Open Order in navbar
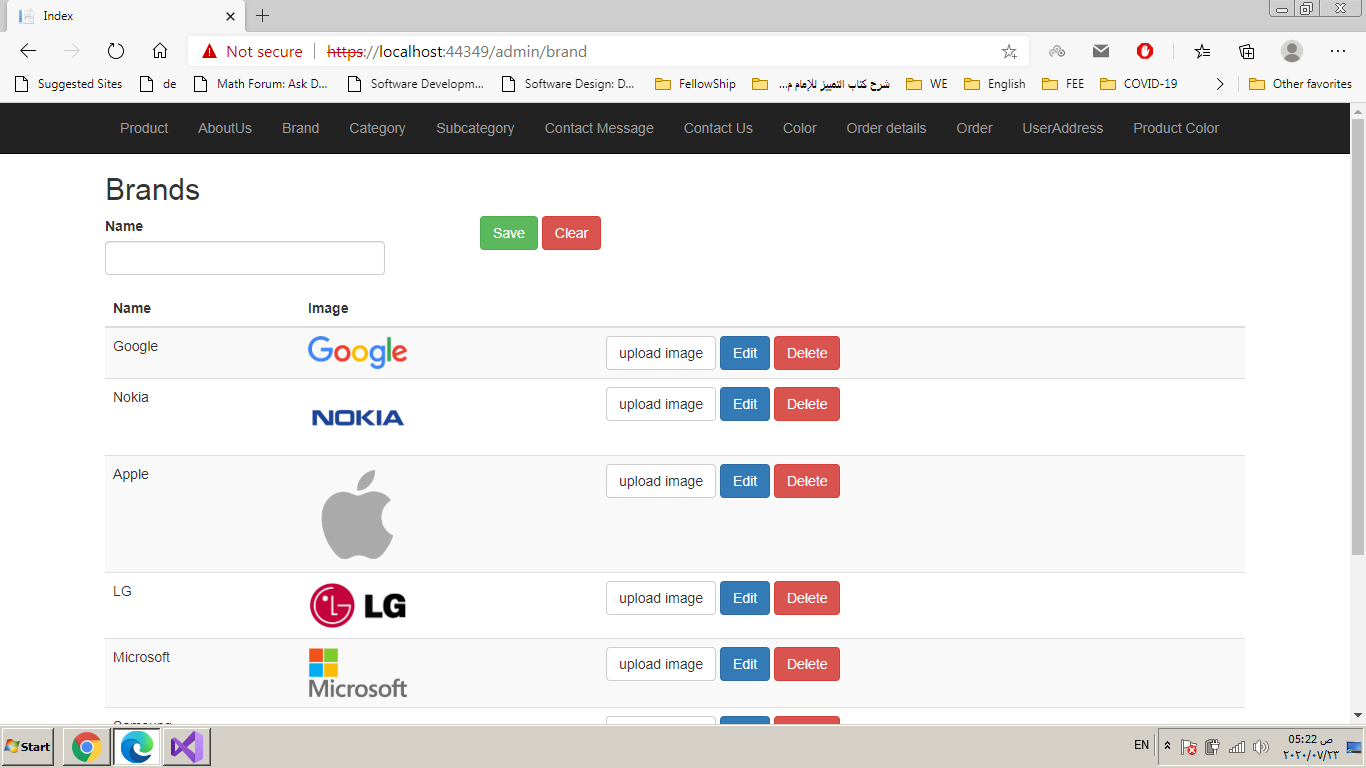Screen dimensions: 1366x768 coord(974,128)
